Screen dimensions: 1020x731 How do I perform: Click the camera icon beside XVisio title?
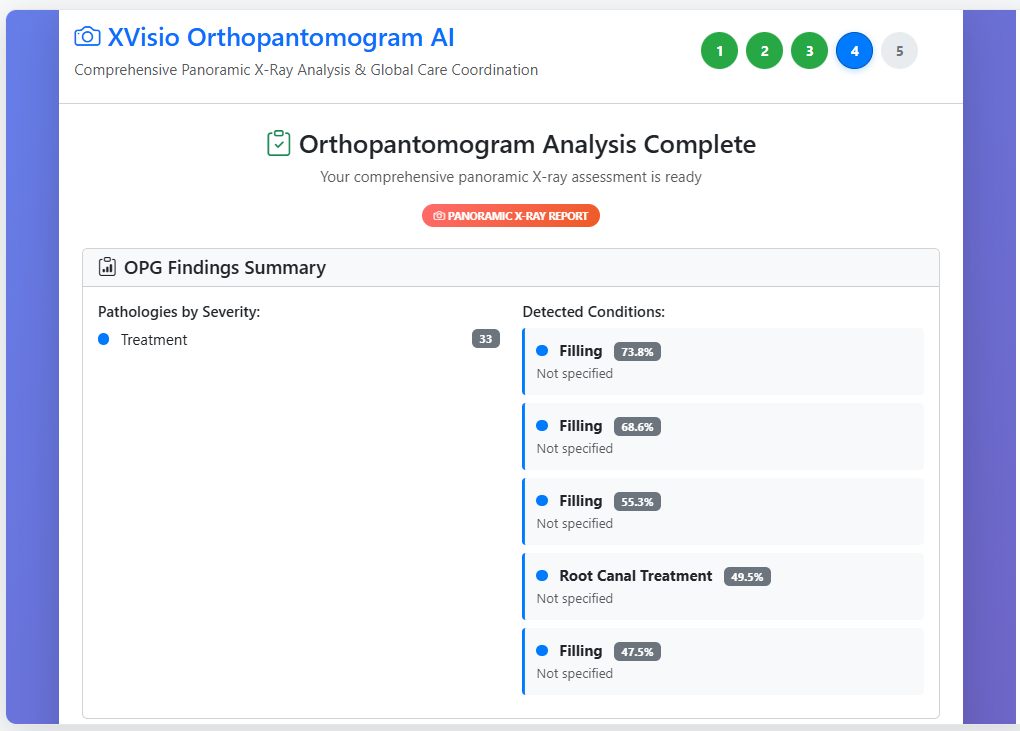tap(87, 38)
